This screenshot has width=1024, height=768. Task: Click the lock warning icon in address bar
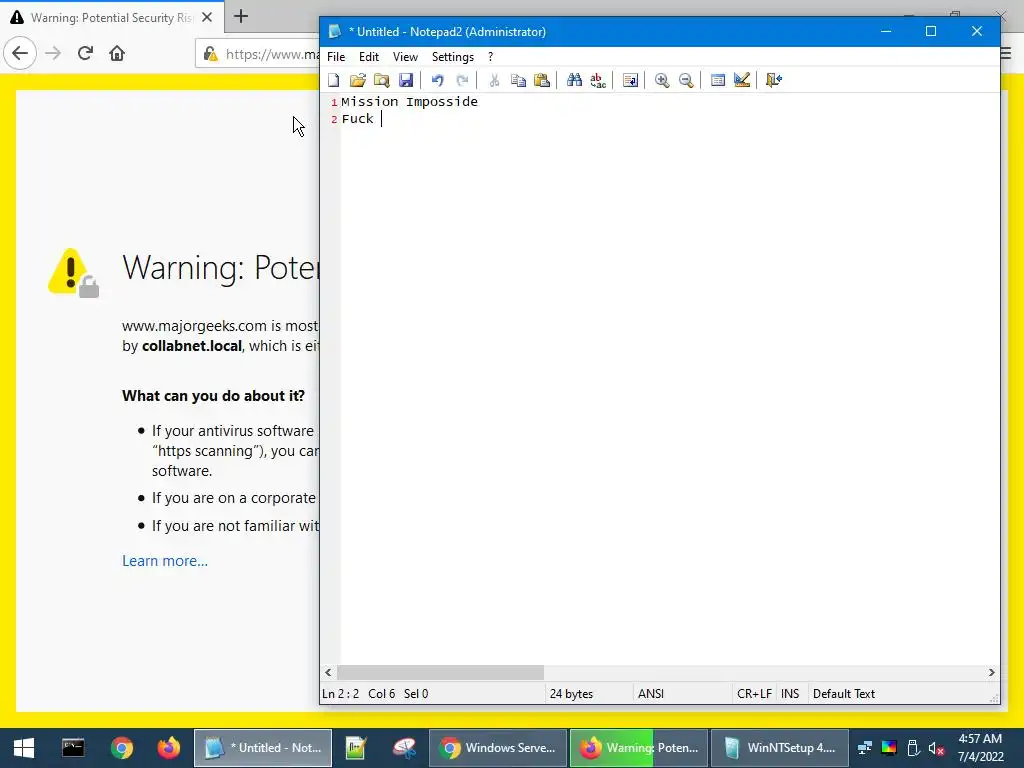pos(210,54)
